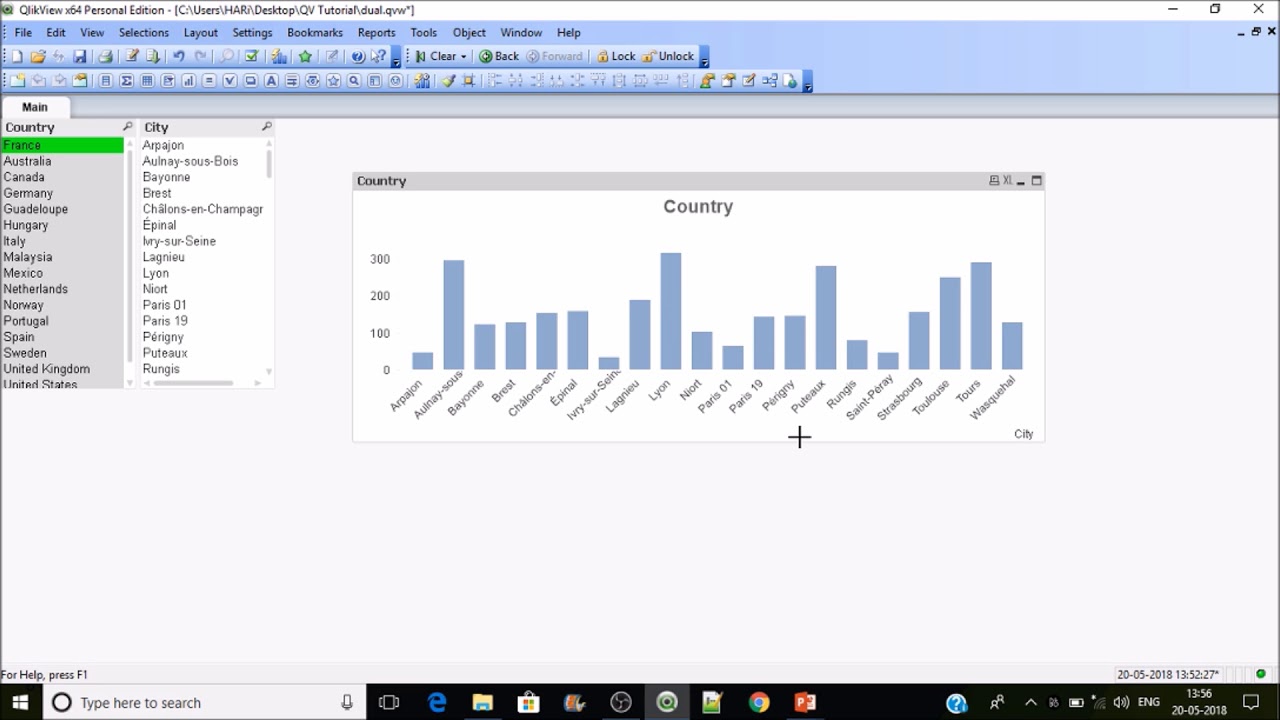Select Lyon in the City list
Image resolution: width=1280 pixels, height=720 pixels.
(203, 273)
